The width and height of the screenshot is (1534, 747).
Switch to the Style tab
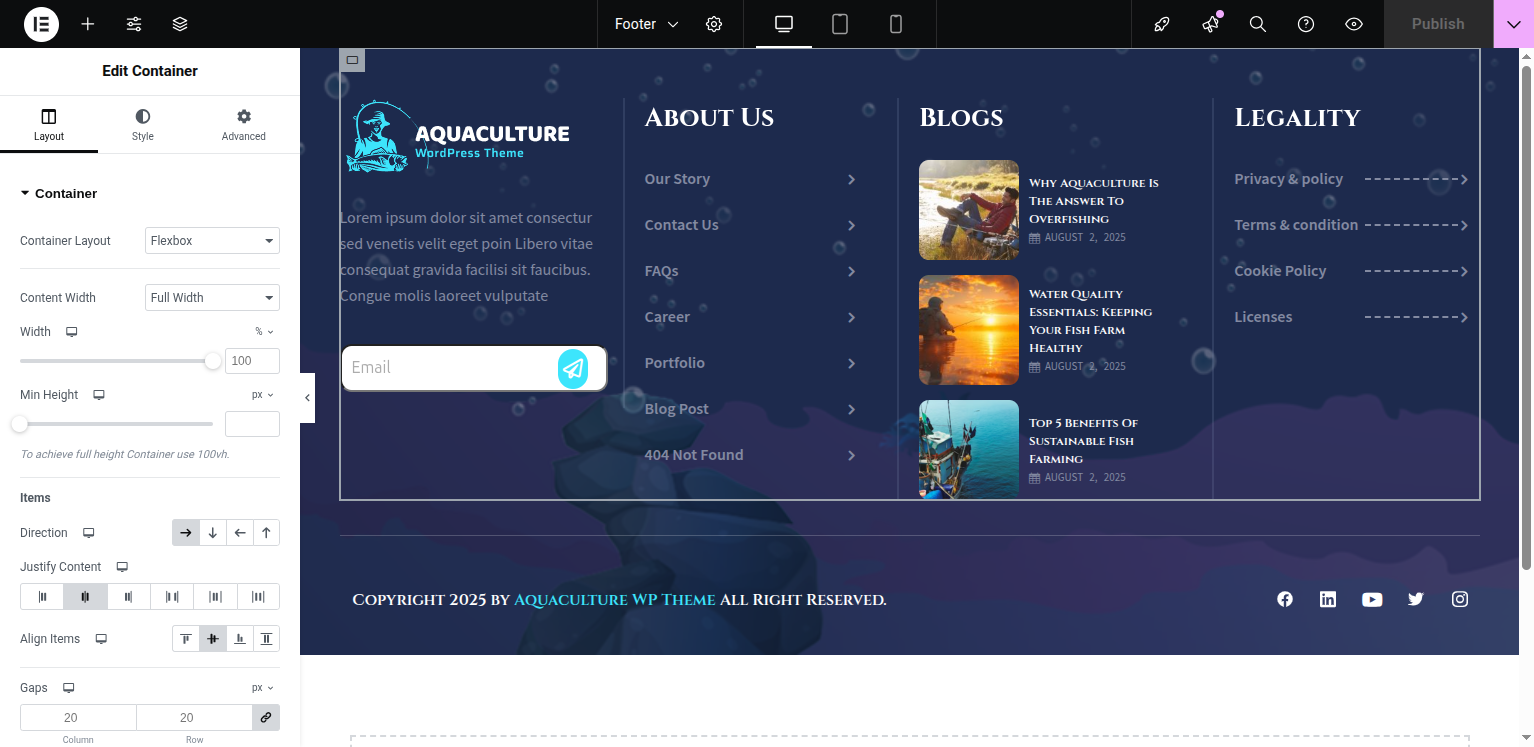pyautogui.click(x=143, y=125)
